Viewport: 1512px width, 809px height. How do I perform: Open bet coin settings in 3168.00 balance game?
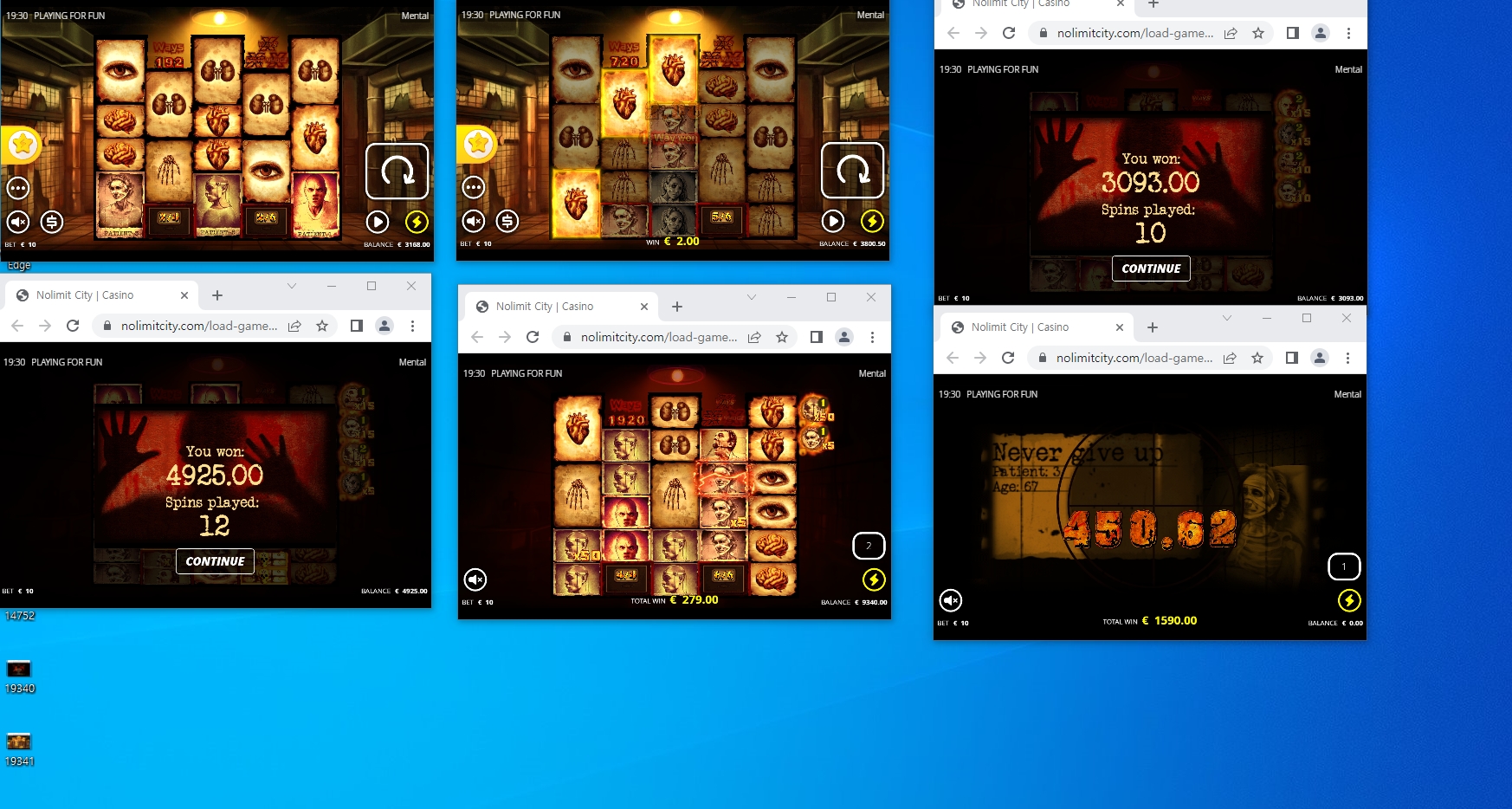pos(52,223)
